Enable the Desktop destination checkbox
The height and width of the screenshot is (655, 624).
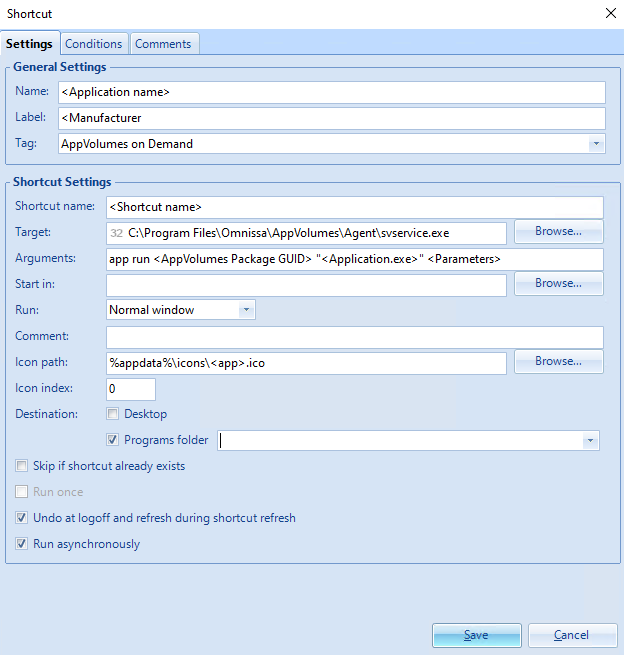click(x=114, y=414)
